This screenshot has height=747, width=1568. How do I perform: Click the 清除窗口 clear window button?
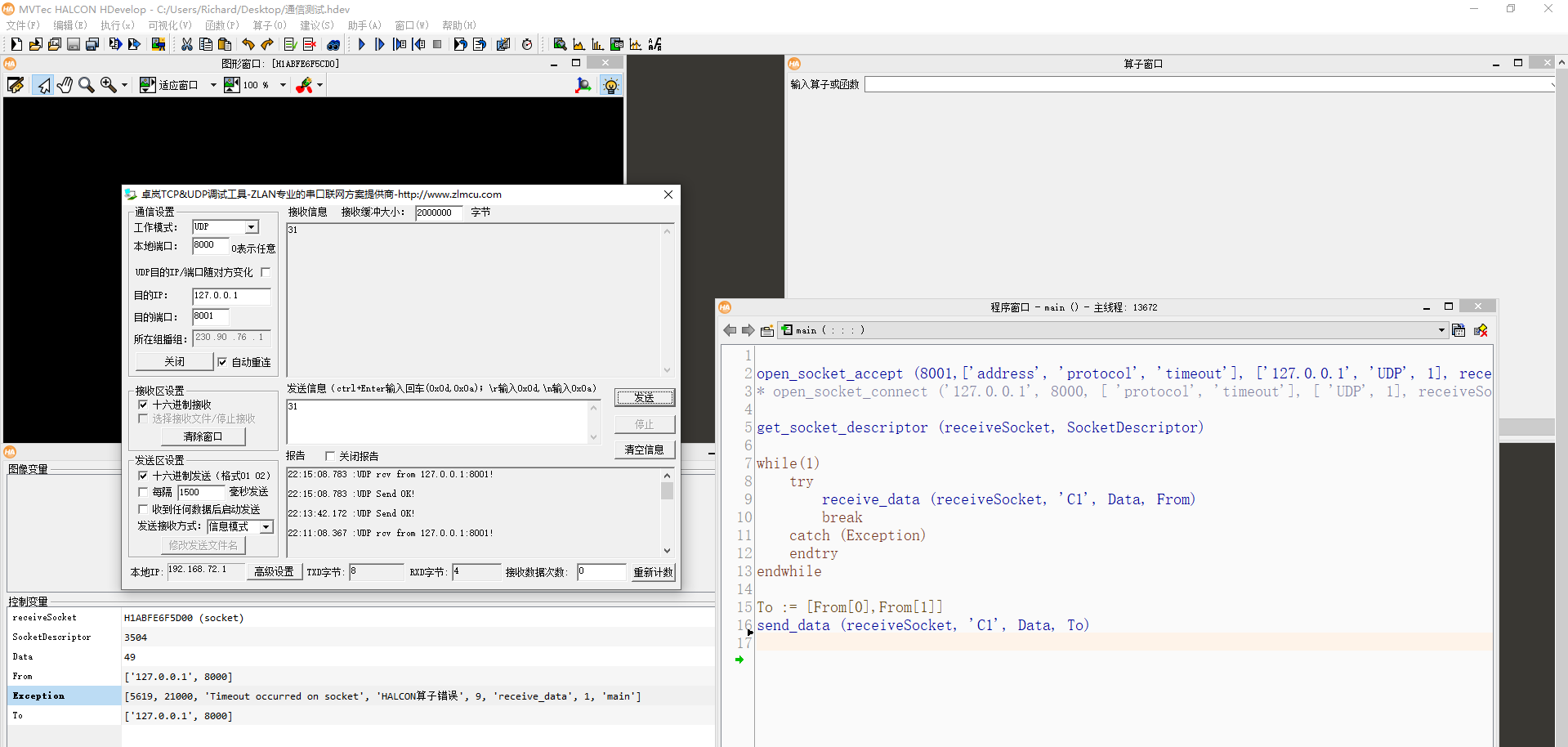(203, 436)
